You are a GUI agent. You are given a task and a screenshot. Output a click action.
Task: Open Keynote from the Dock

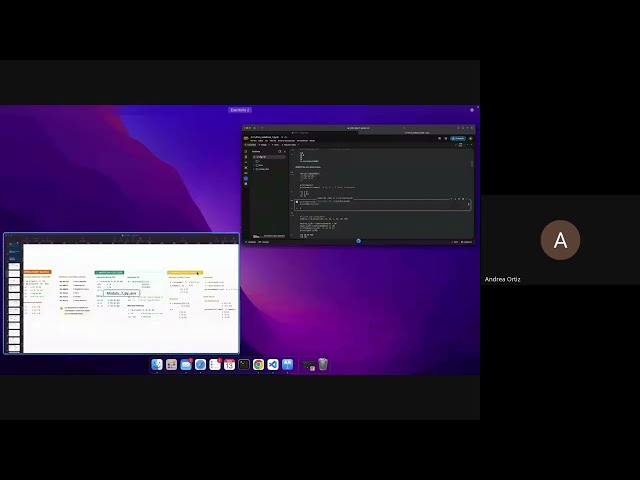pos(287,364)
